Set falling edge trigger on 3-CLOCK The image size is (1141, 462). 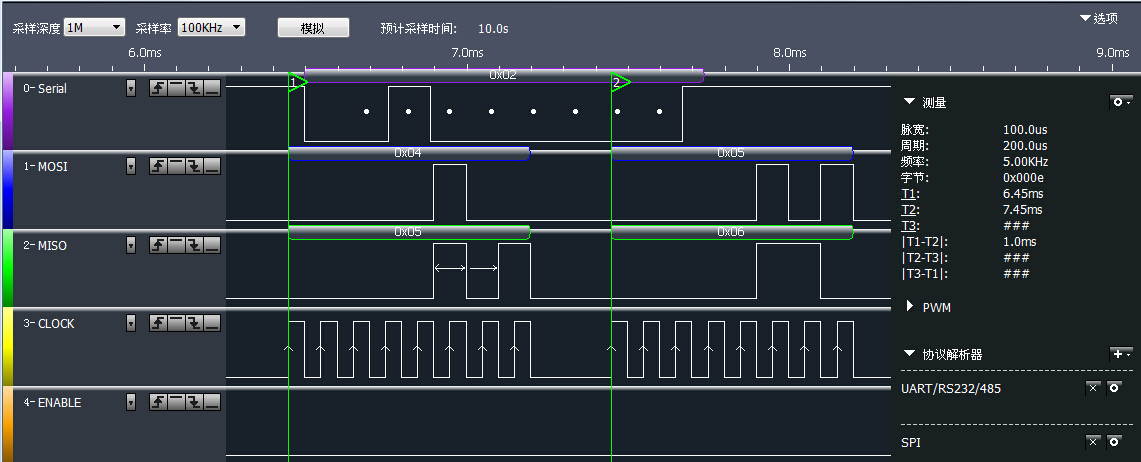coord(194,323)
